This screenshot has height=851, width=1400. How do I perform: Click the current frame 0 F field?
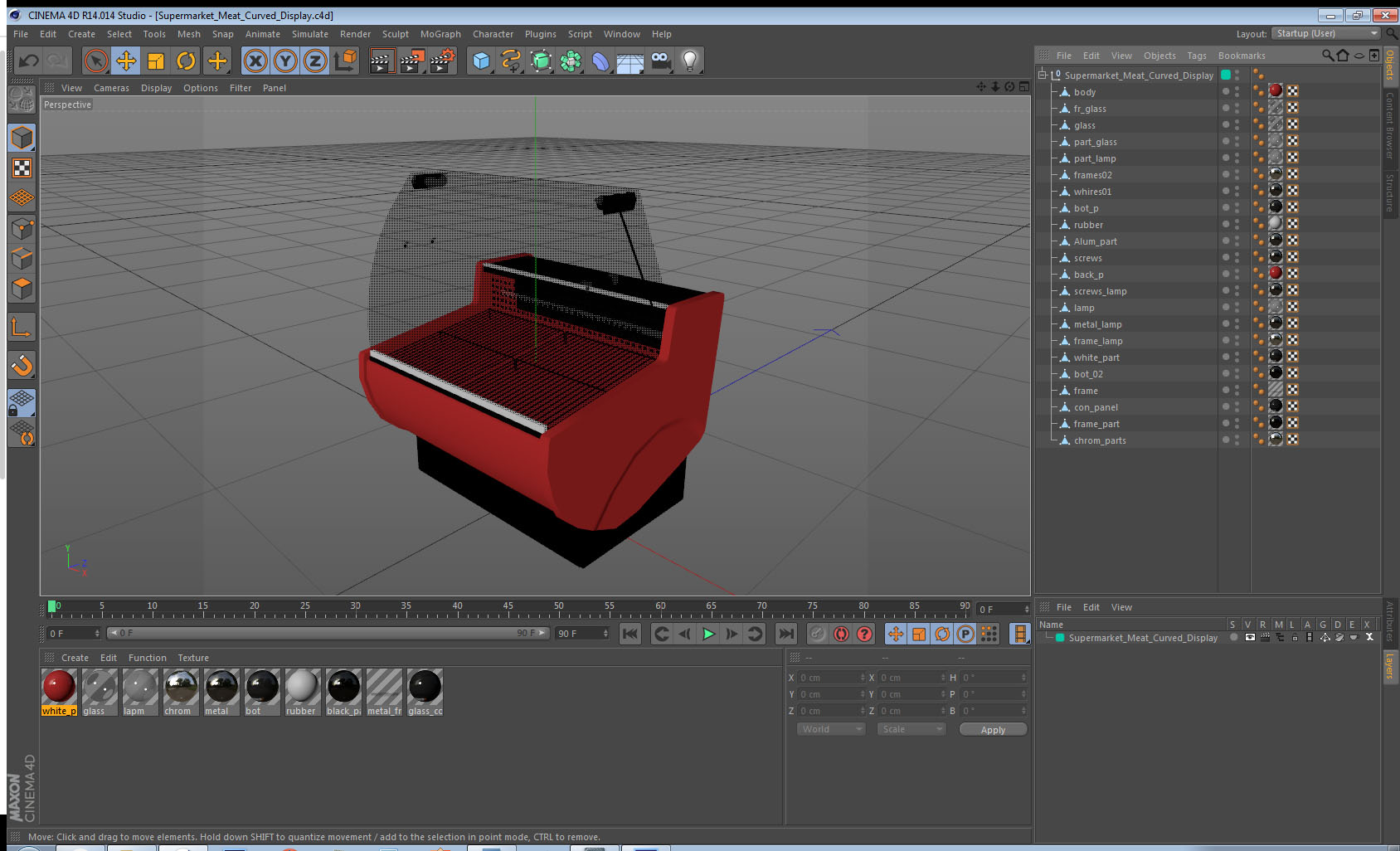pyautogui.click(x=73, y=633)
